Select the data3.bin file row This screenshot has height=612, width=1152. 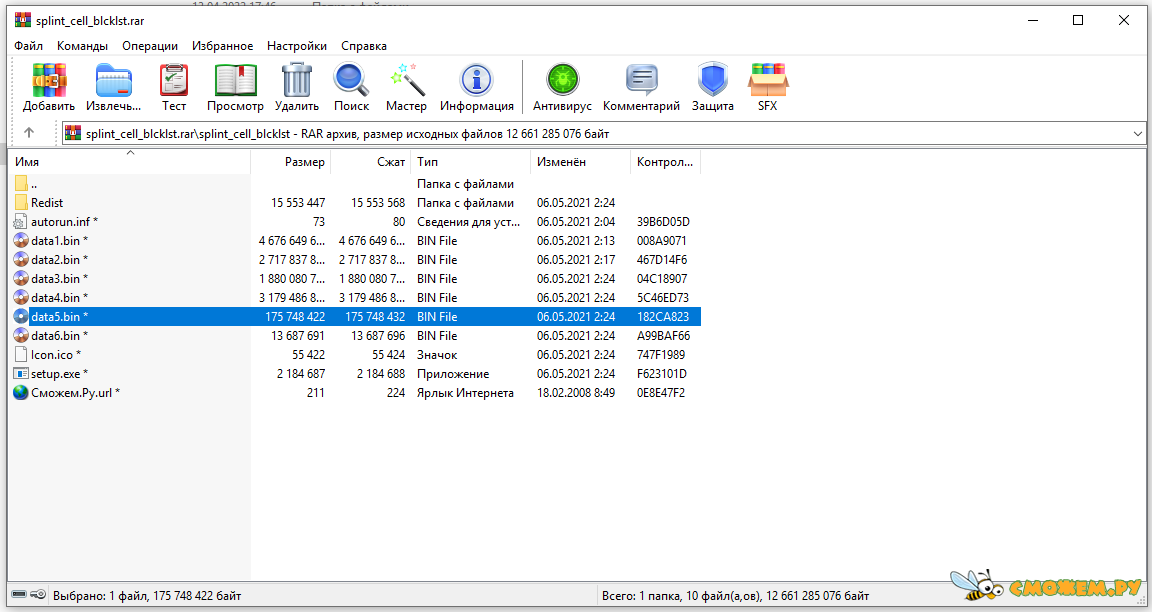[x=355, y=278]
